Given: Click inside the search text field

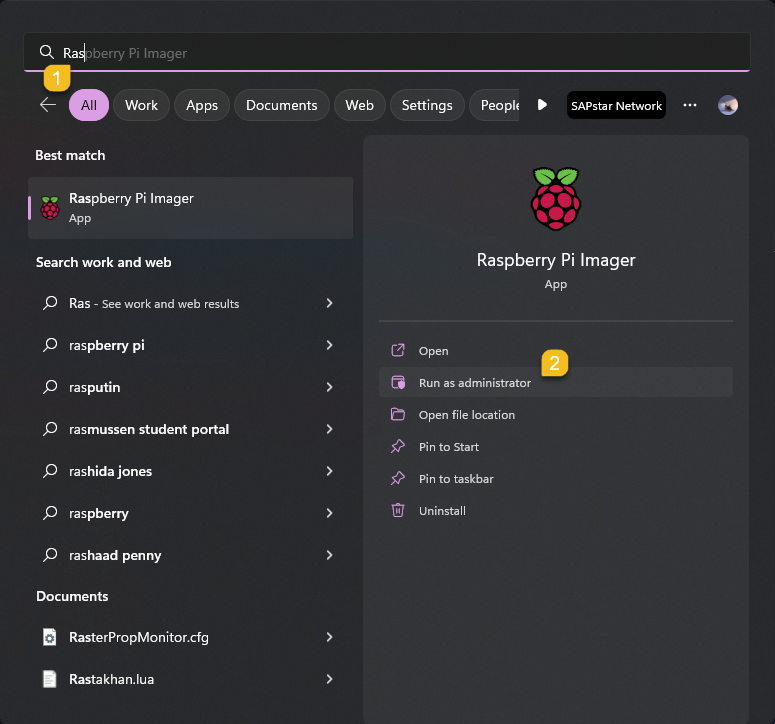Looking at the screenshot, I should tap(400, 53).
